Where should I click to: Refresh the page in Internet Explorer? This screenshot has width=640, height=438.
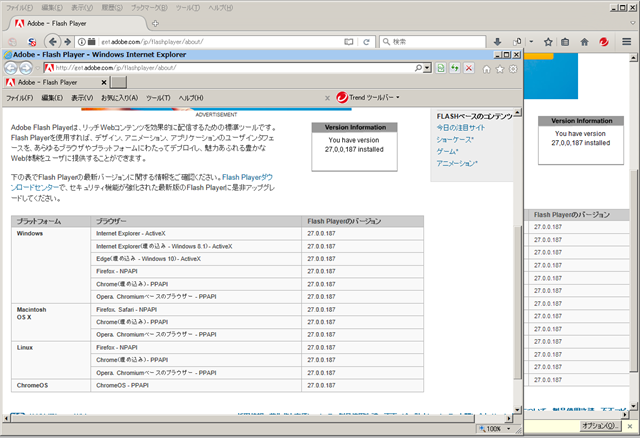tap(455, 68)
